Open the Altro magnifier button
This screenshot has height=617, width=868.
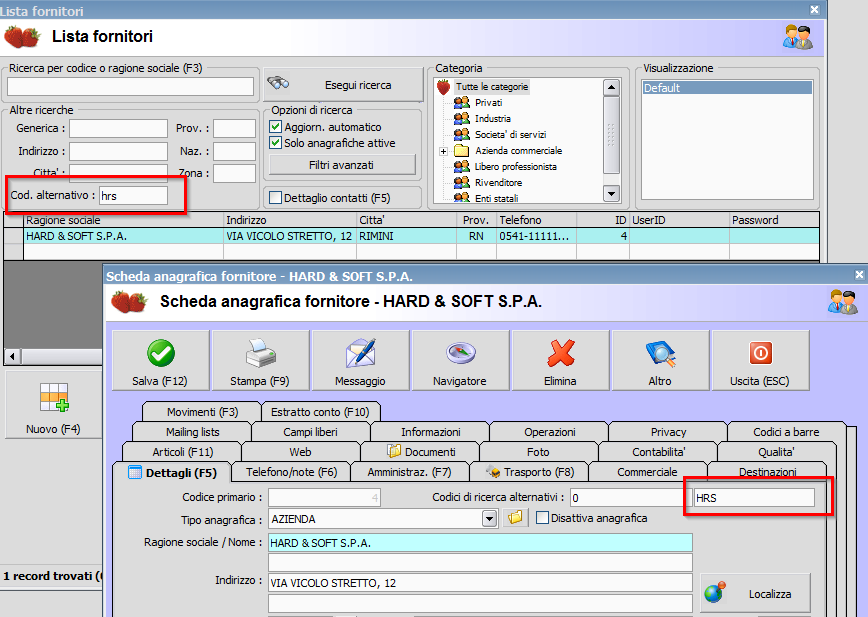660,360
